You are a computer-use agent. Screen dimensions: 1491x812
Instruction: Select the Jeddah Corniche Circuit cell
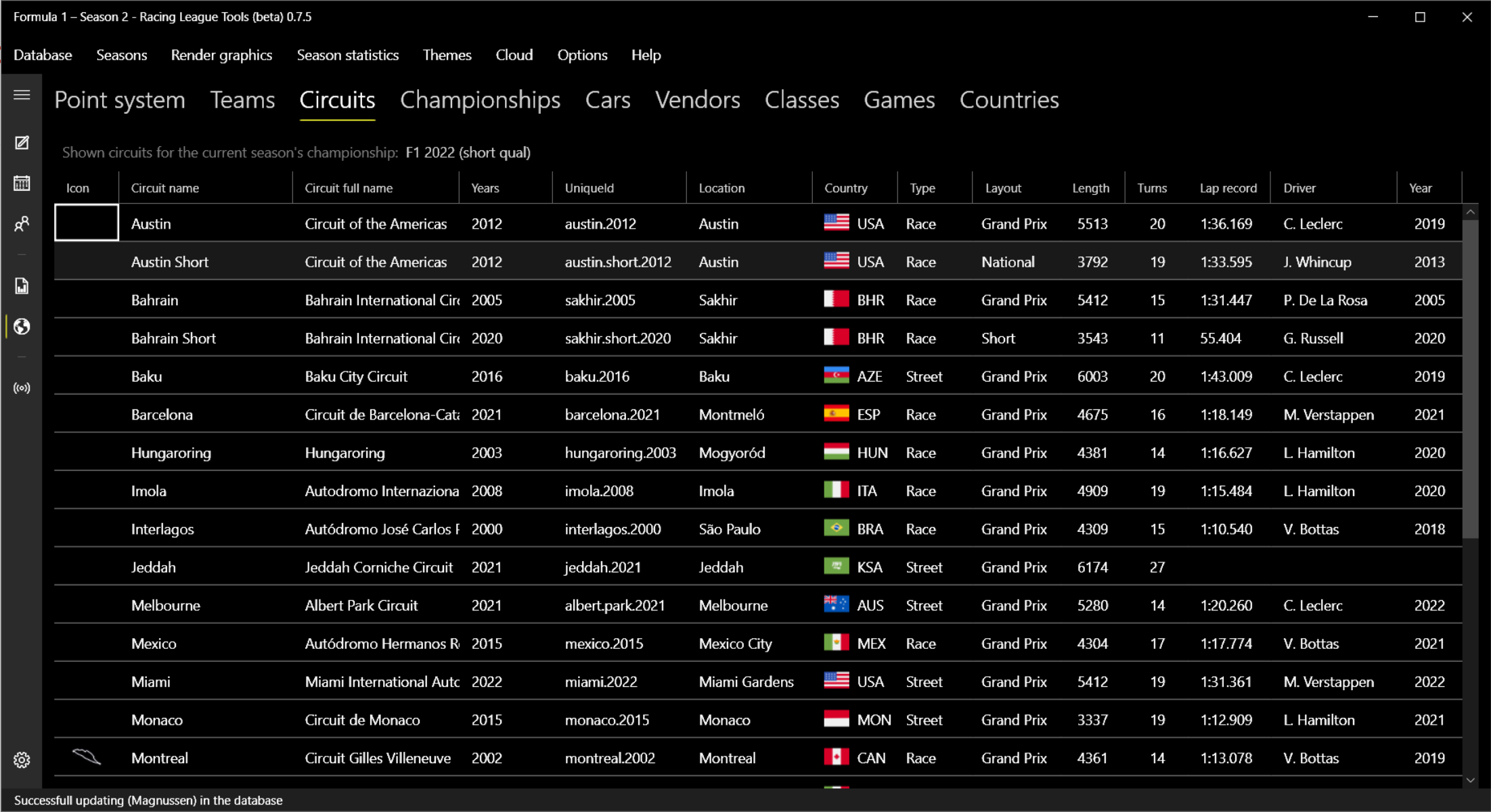click(378, 567)
